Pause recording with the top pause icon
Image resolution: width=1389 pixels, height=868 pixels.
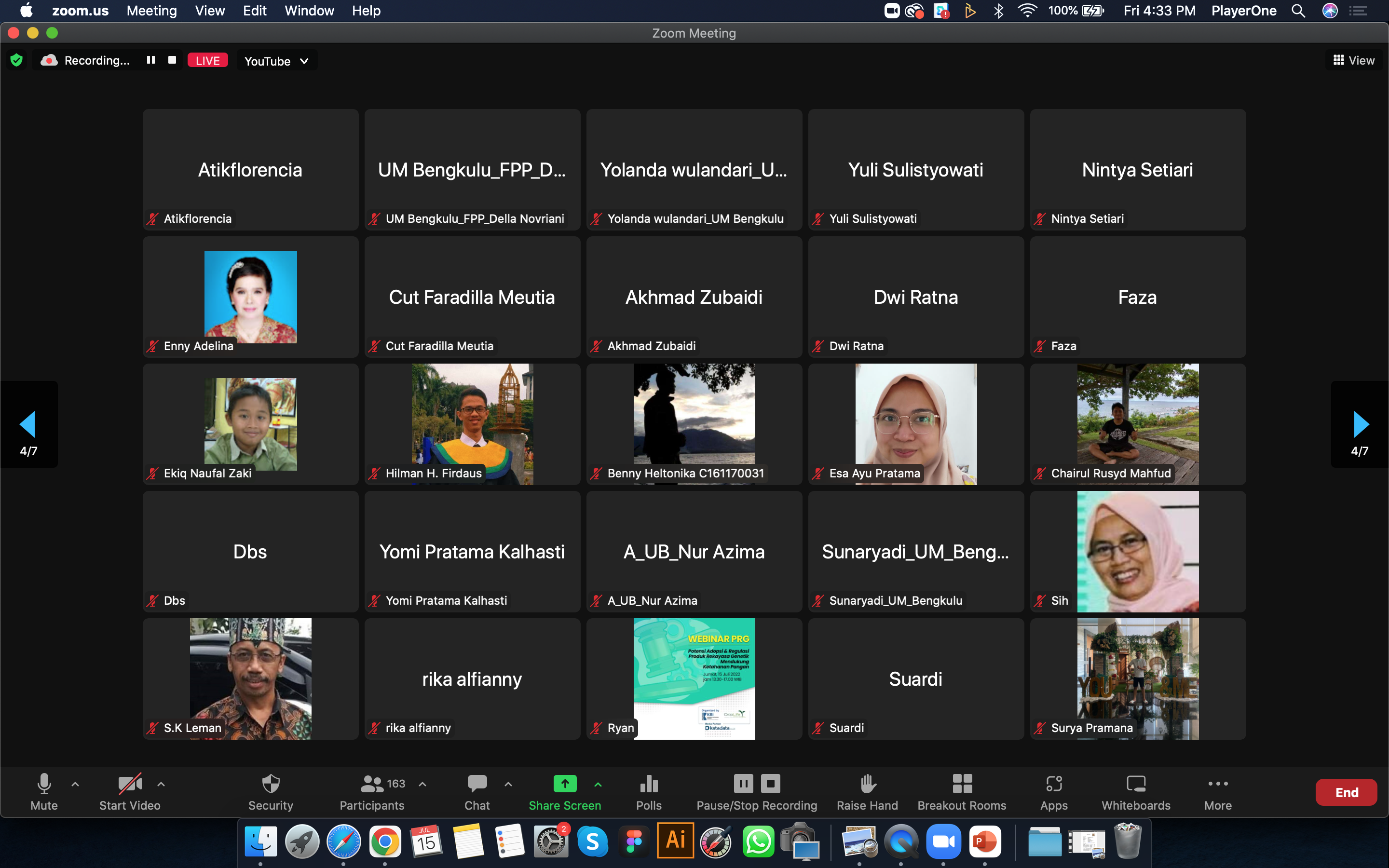[151, 60]
